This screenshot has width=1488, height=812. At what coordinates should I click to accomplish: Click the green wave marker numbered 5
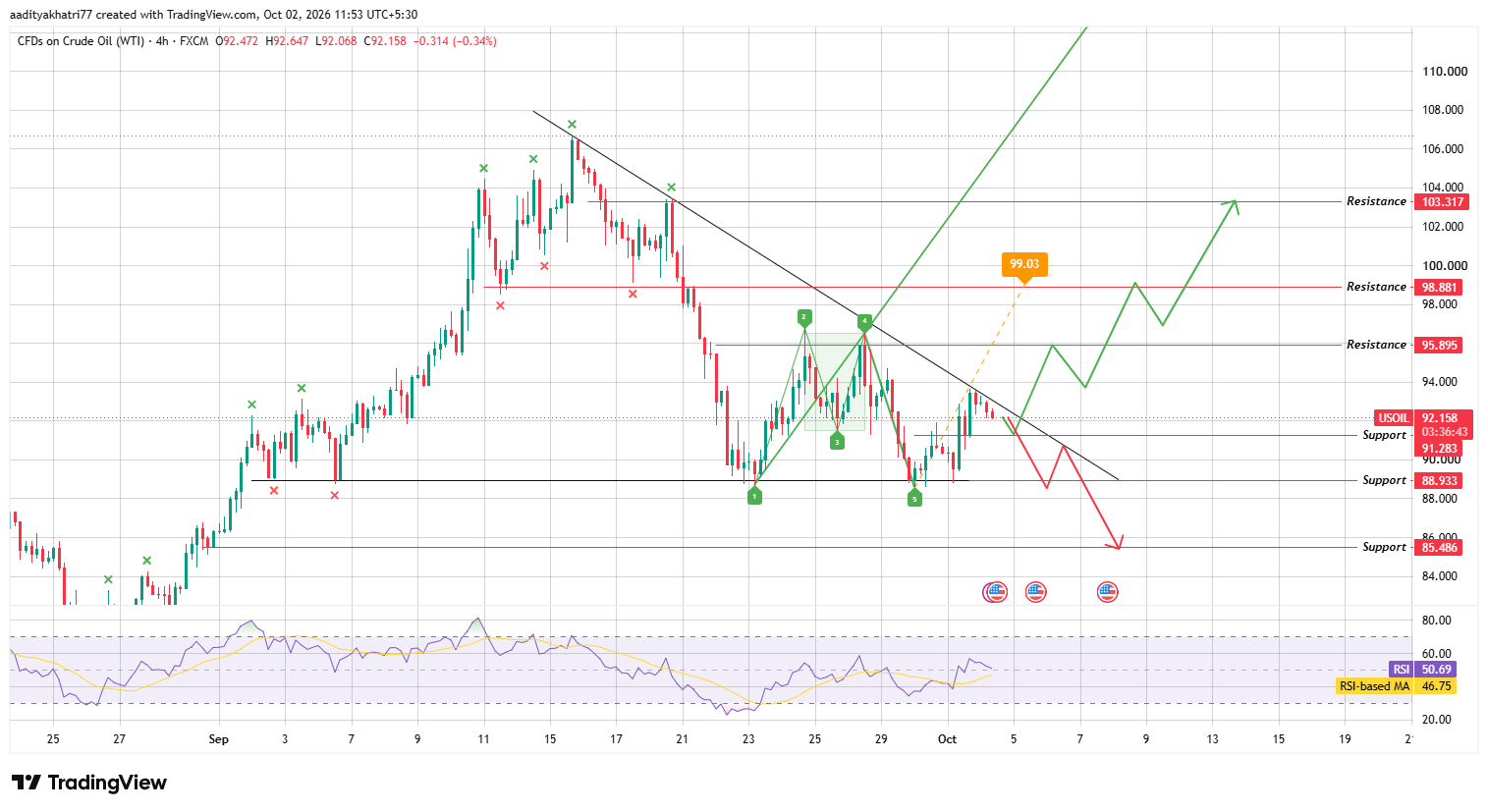pyautogui.click(x=914, y=499)
